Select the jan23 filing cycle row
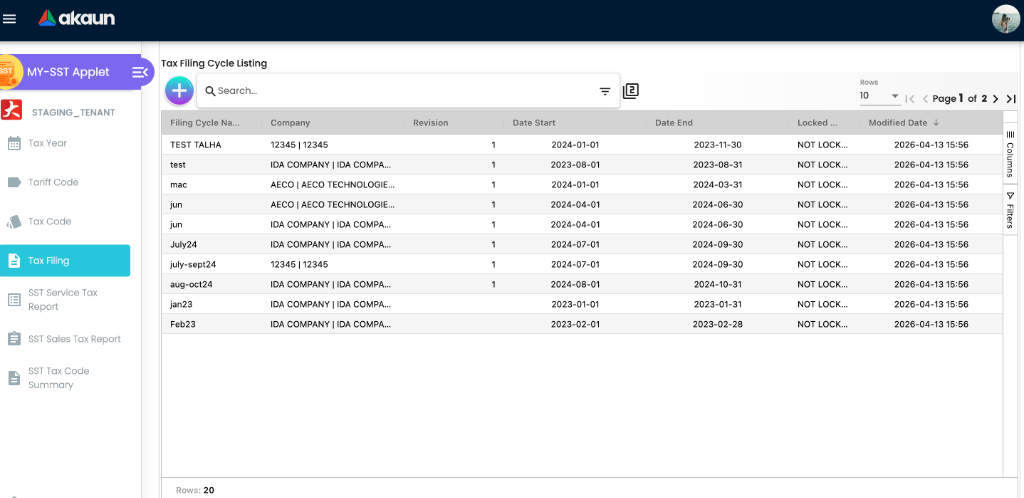Screen dimensions: 1024x498 coord(582,304)
